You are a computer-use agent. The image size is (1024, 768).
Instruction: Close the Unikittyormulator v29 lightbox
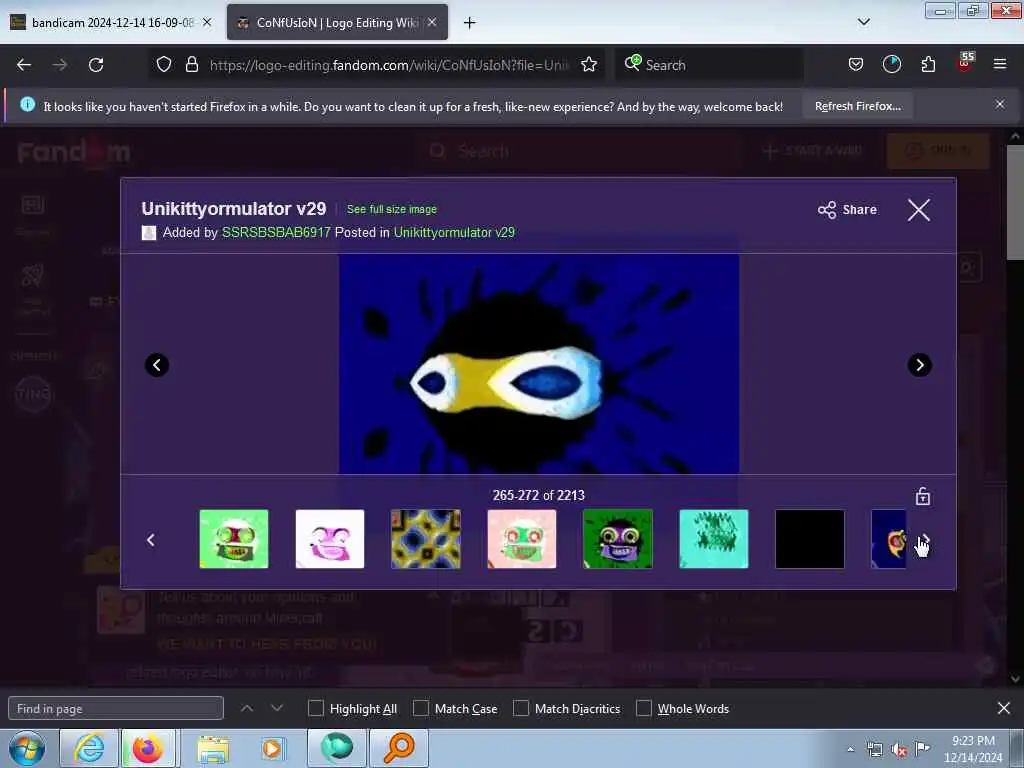(919, 210)
